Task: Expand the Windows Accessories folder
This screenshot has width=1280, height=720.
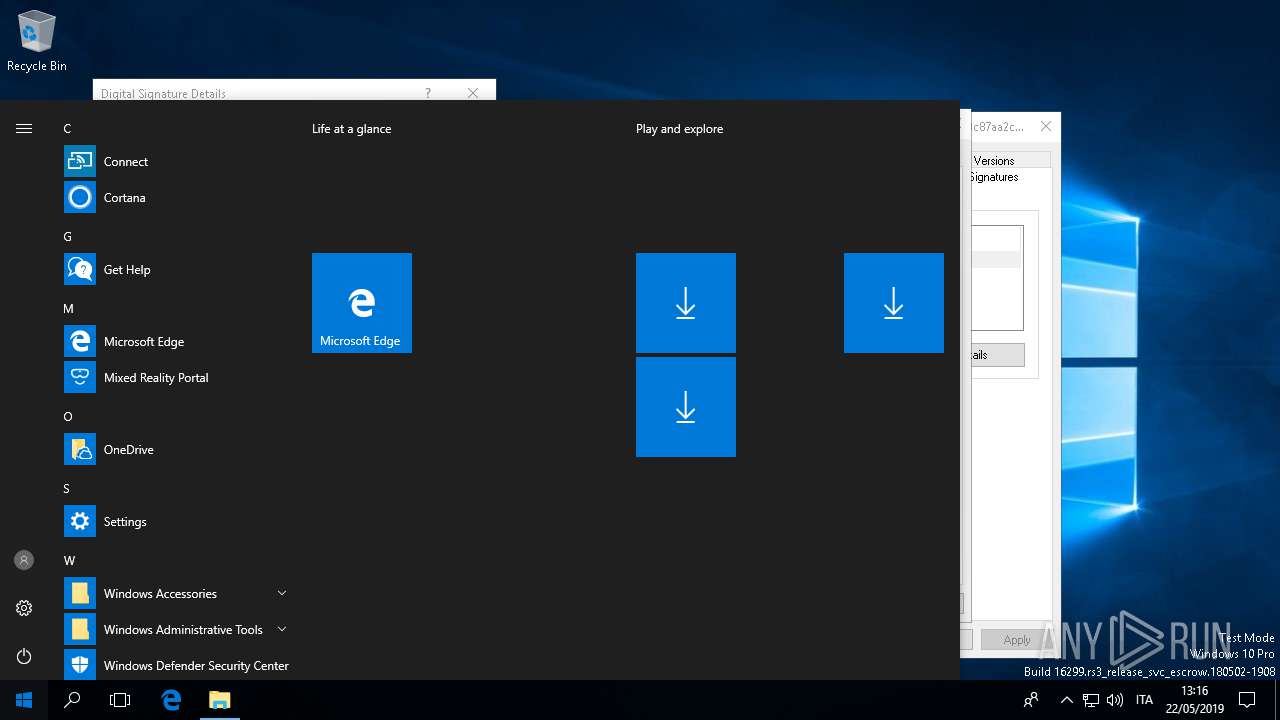Action: click(x=176, y=594)
